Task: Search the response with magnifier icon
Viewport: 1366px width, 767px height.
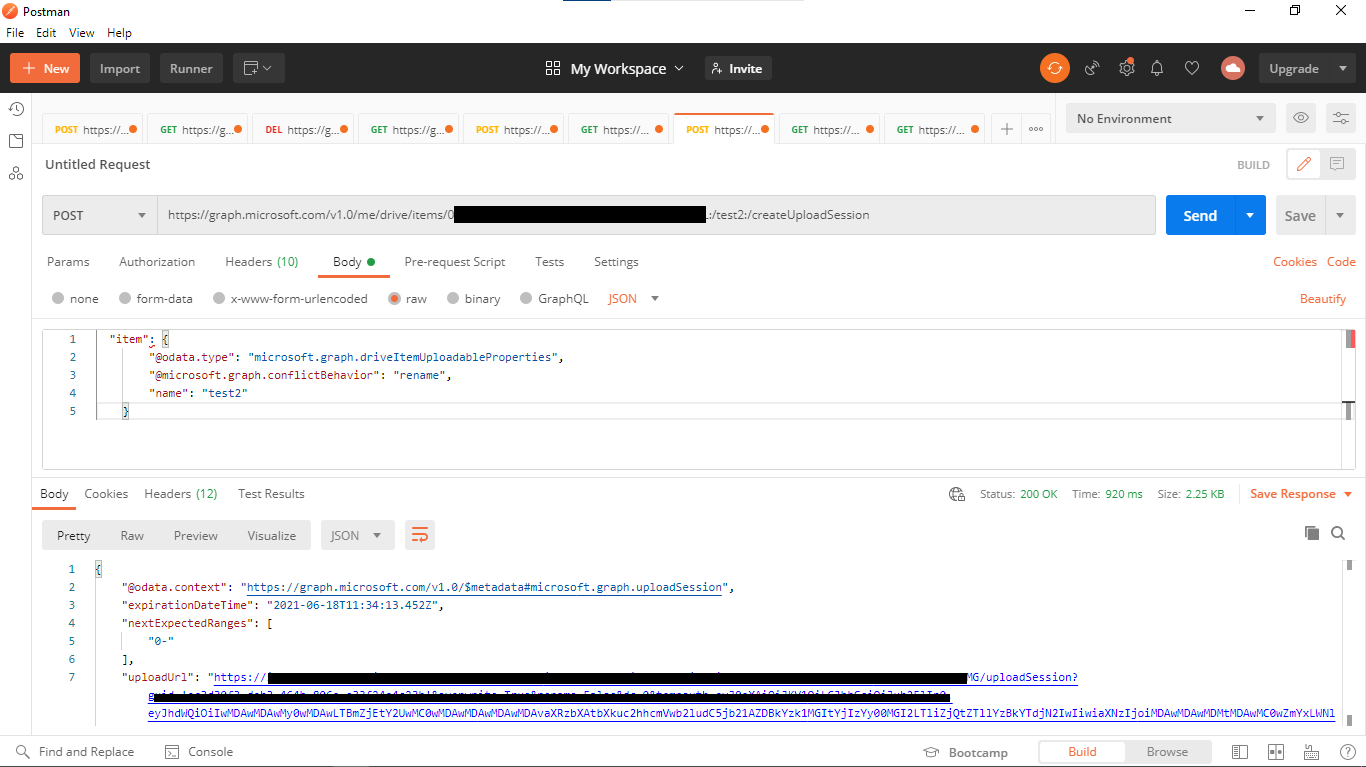Action: click(1338, 533)
